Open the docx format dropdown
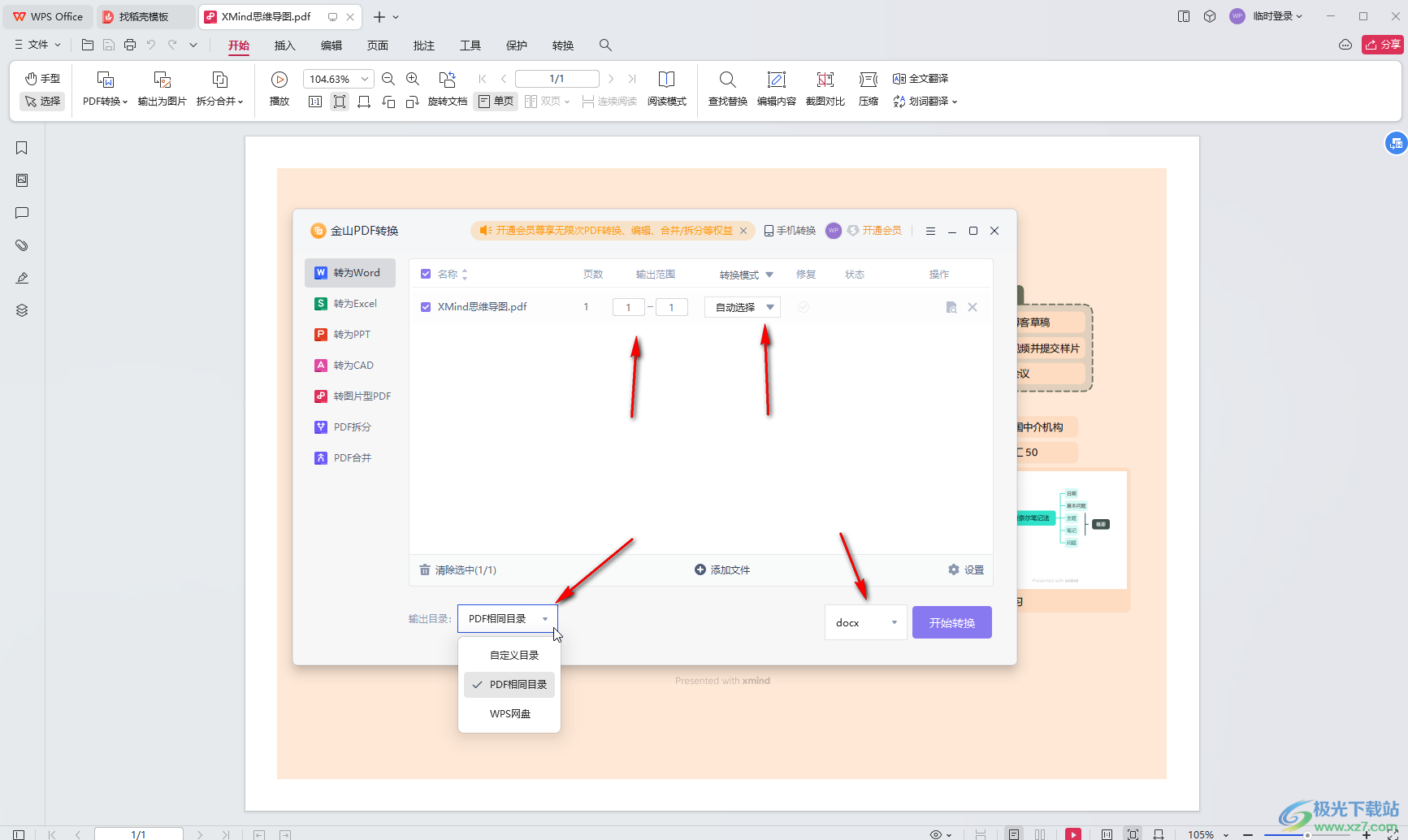 [866, 623]
